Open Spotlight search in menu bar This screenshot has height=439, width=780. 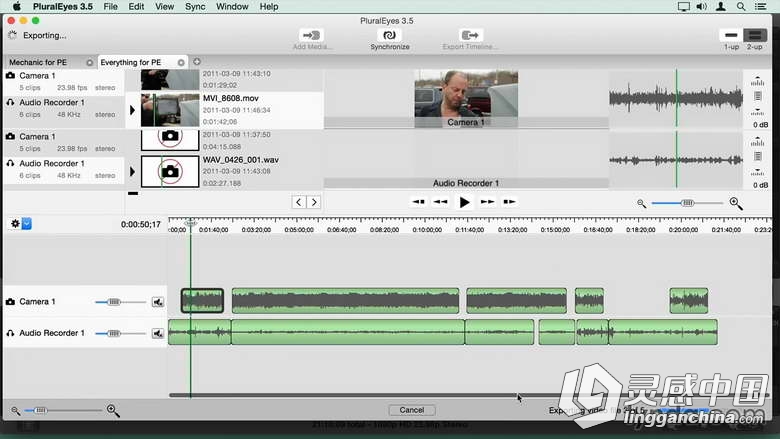(741, 6)
